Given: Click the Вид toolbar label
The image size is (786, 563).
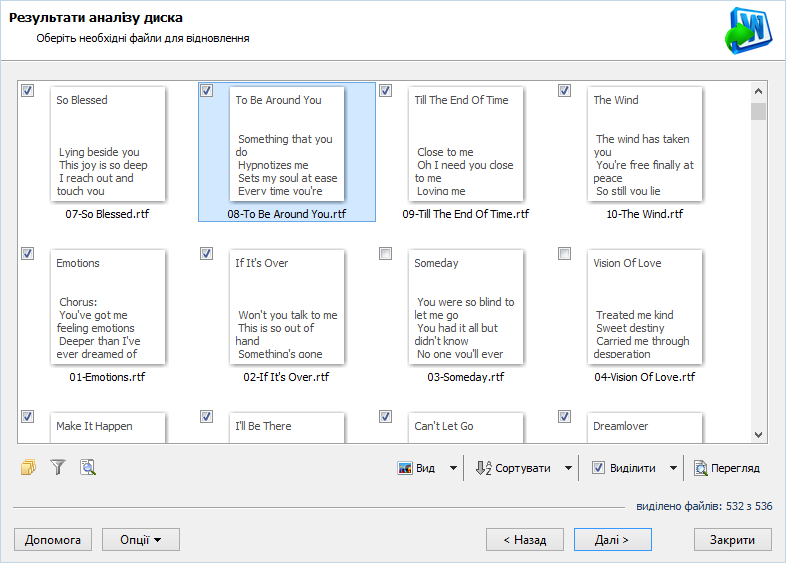Looking at the screenshot, I should coord(425,468).
